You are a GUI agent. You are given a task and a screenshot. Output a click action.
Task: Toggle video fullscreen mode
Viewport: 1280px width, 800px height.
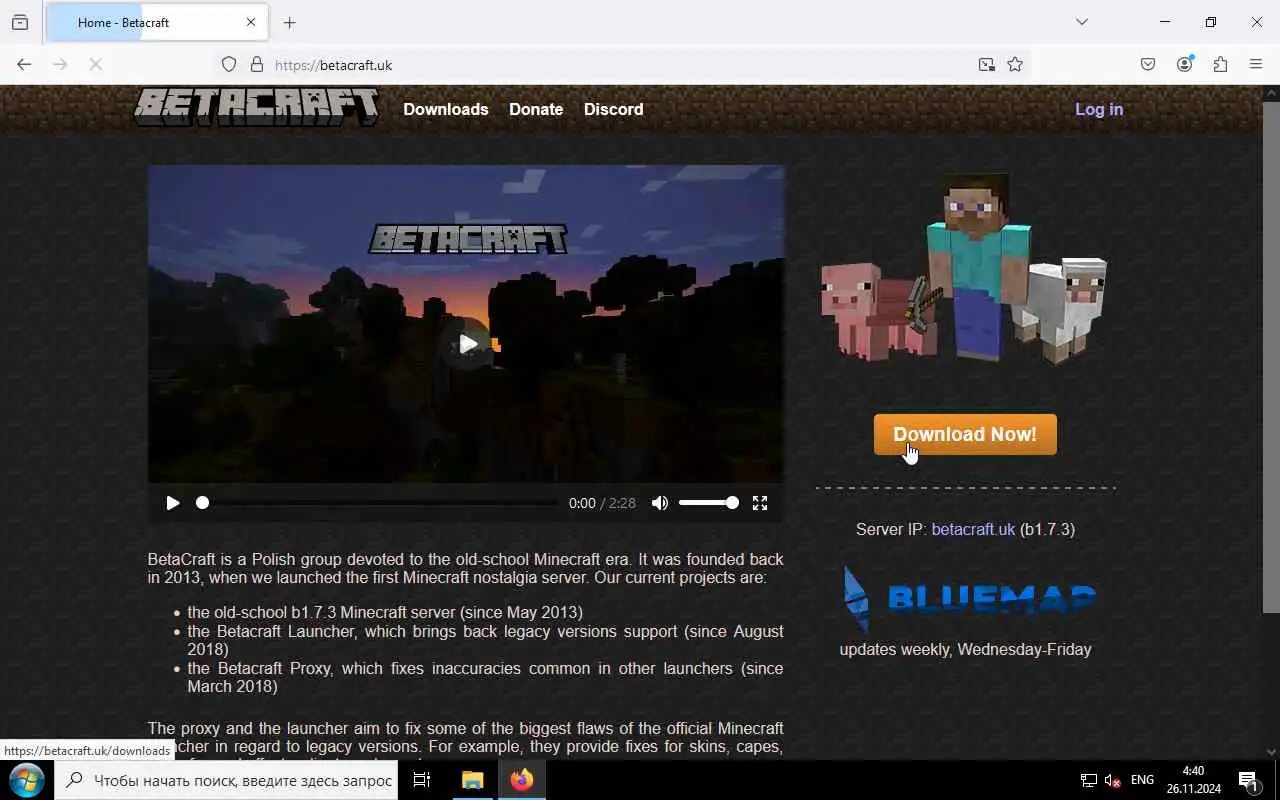coord(760,503)
